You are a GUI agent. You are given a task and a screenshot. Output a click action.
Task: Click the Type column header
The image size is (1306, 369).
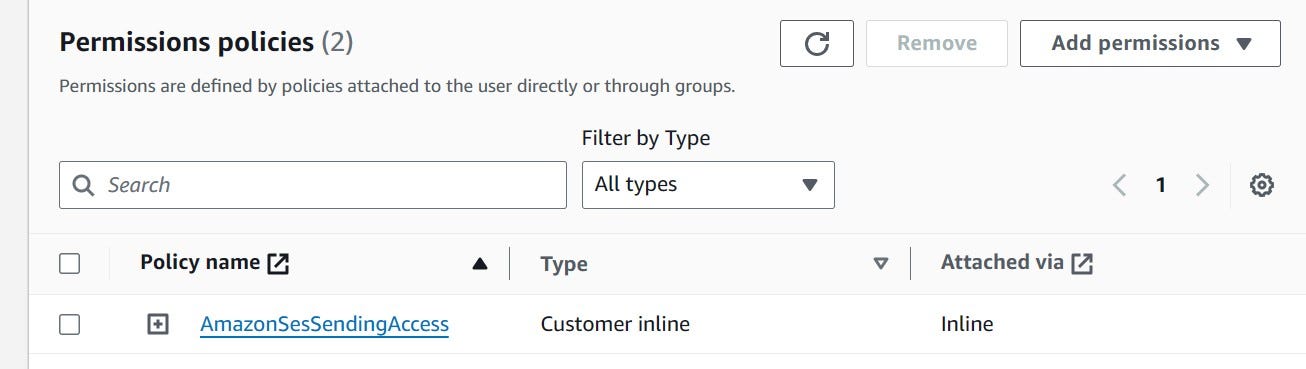(x=564, y=264)
